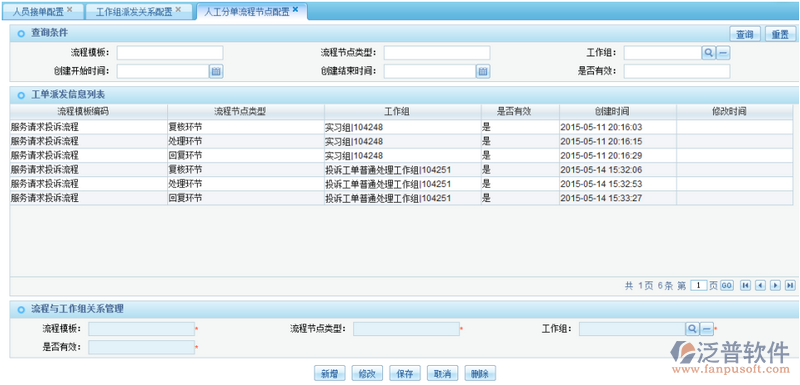Viewport: 800px width, 385px height.
Task: Open the 是否有效 query dropdown field
Action: coord(677,71)
